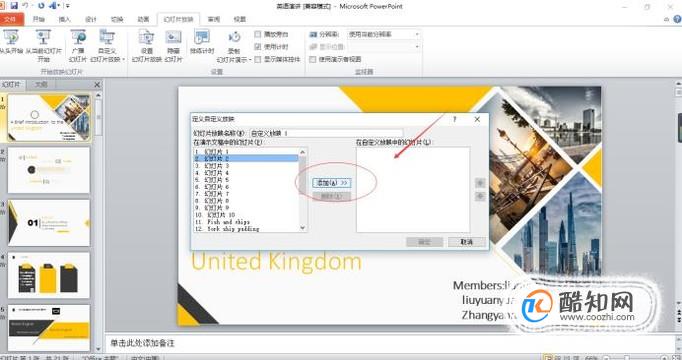The image size is (682, 360).
Task: Open the File tab
Action: (11, 19)
